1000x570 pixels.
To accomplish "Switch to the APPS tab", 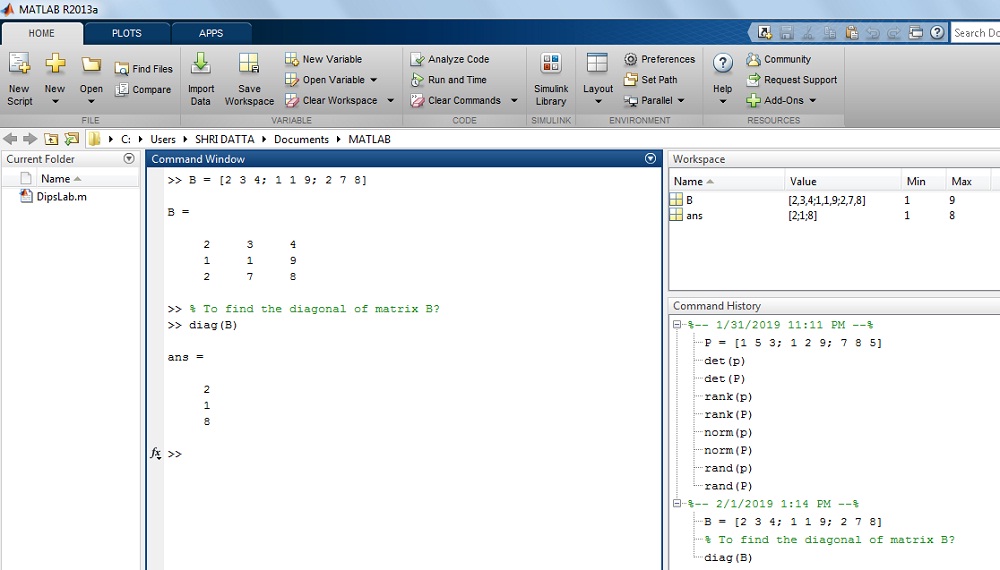I will coord(211,33).
